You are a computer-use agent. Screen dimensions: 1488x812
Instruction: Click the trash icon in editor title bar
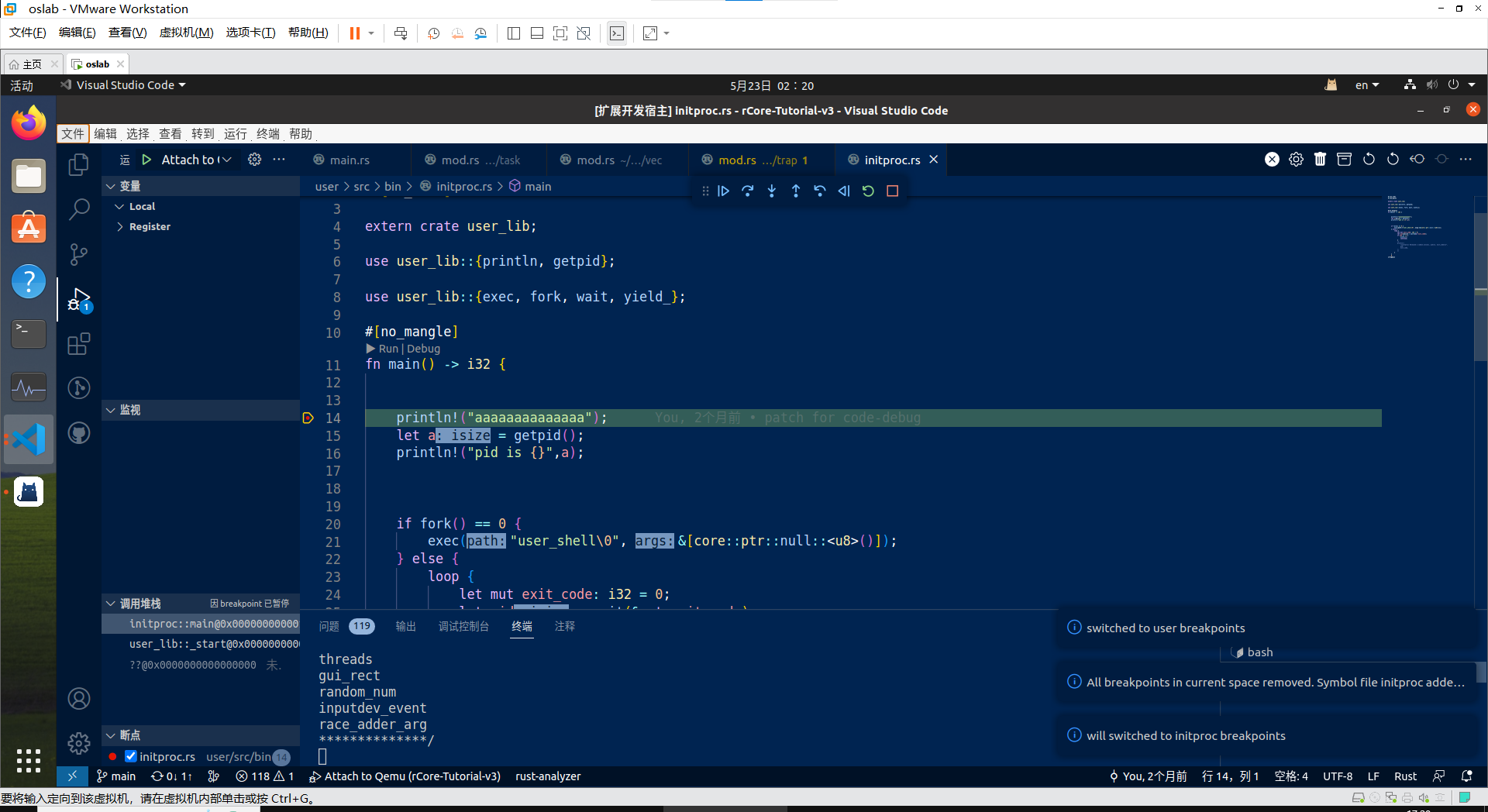point(1320,160)
